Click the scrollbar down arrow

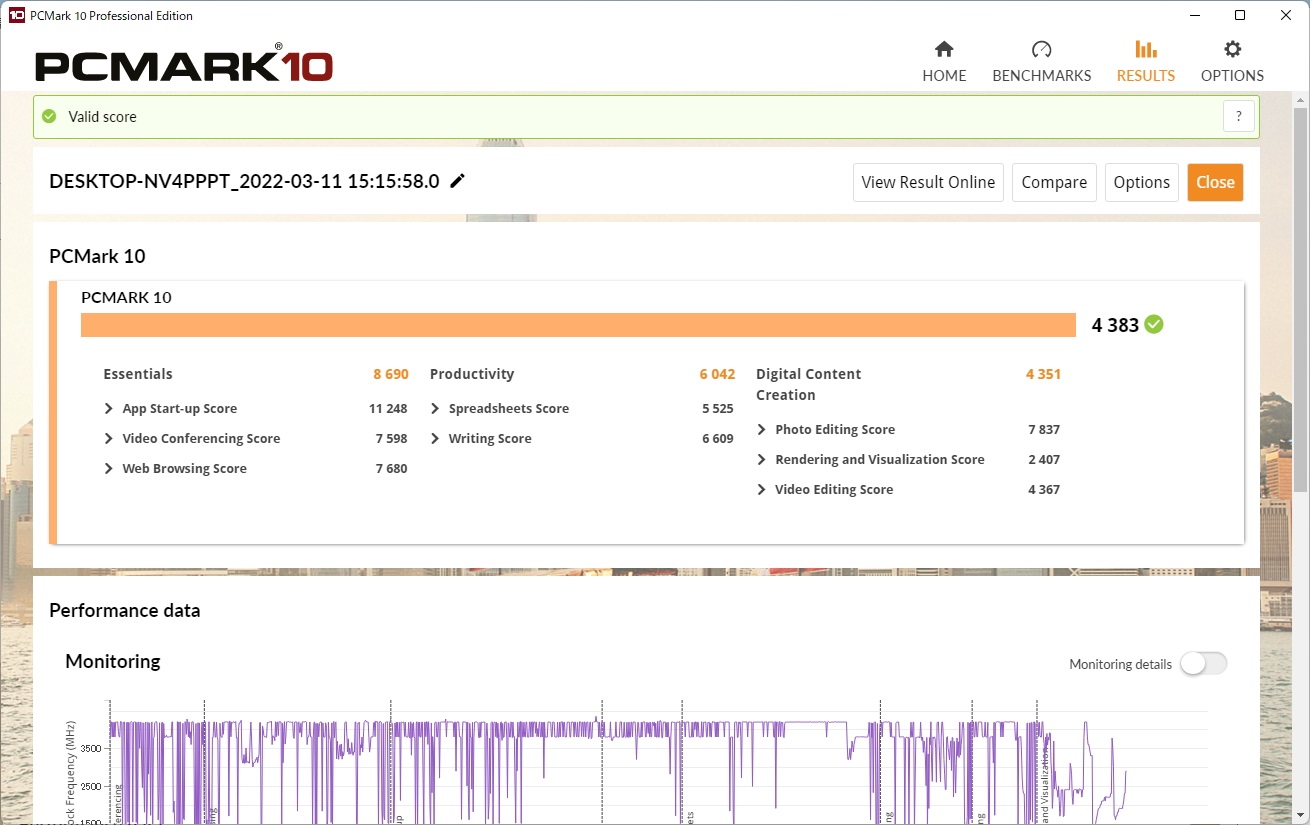pyautogui.click(x=1301, y=814)
